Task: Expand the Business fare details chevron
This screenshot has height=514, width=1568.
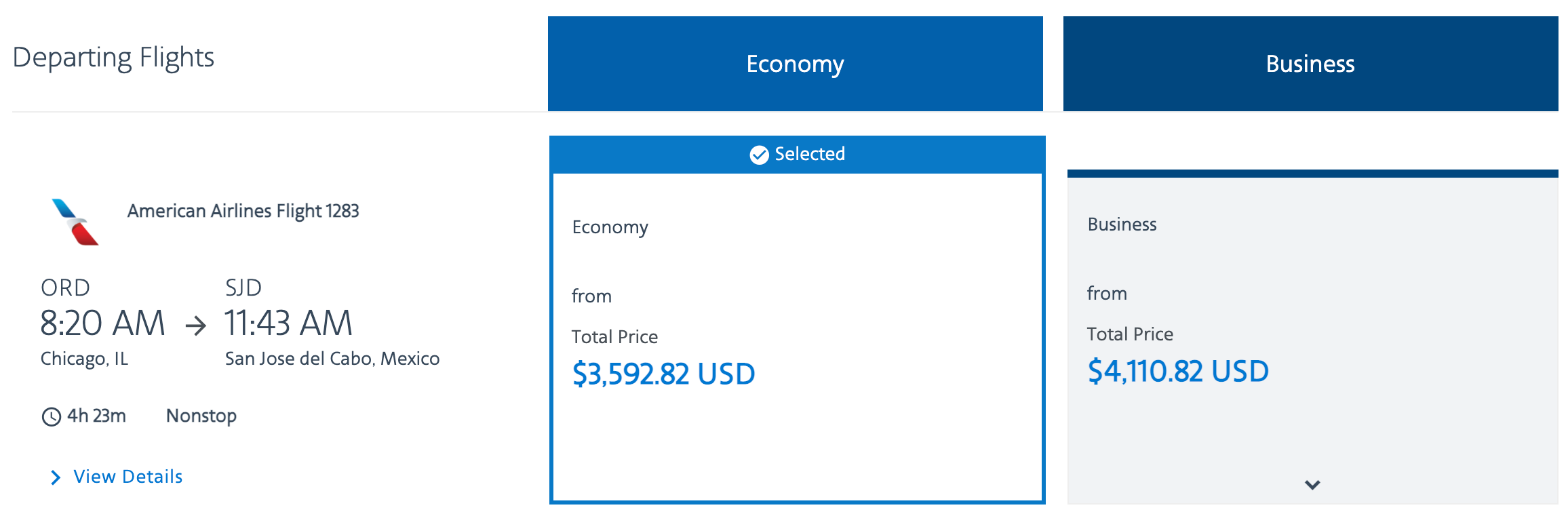Action: coord(1310,484)
